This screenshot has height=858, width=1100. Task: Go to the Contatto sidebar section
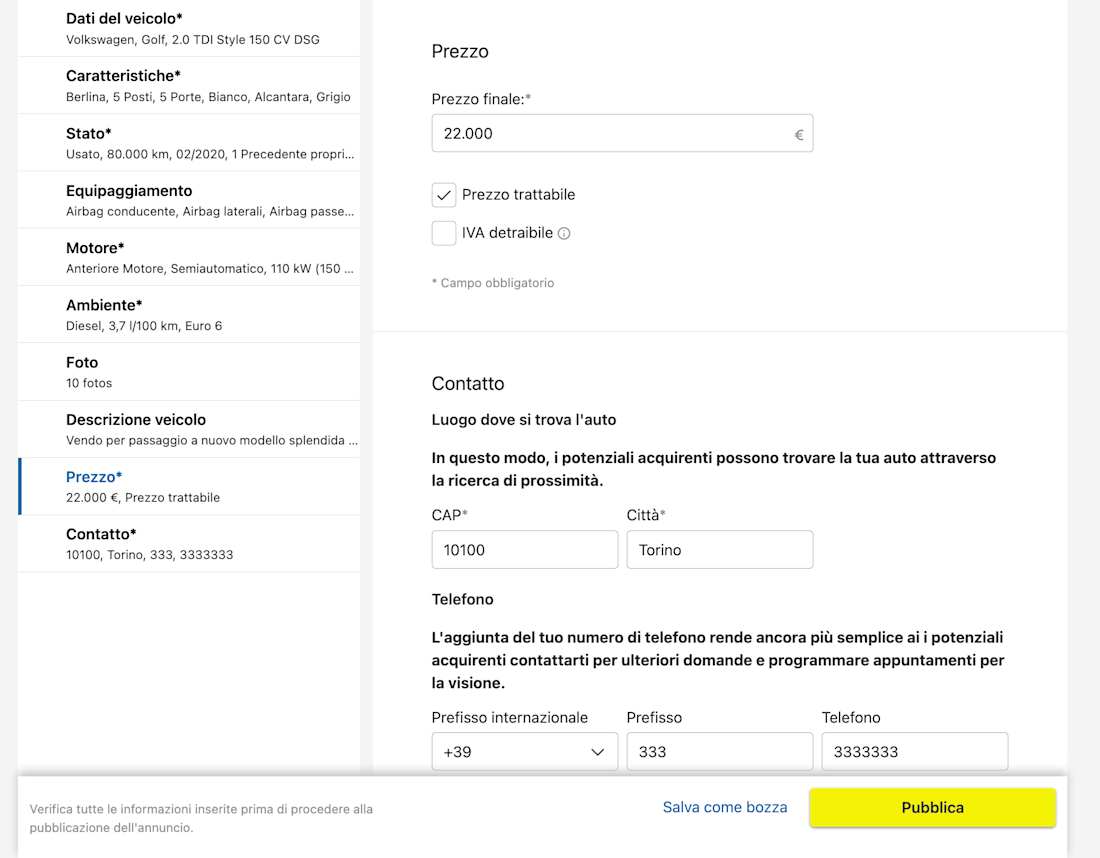point(189,543)
